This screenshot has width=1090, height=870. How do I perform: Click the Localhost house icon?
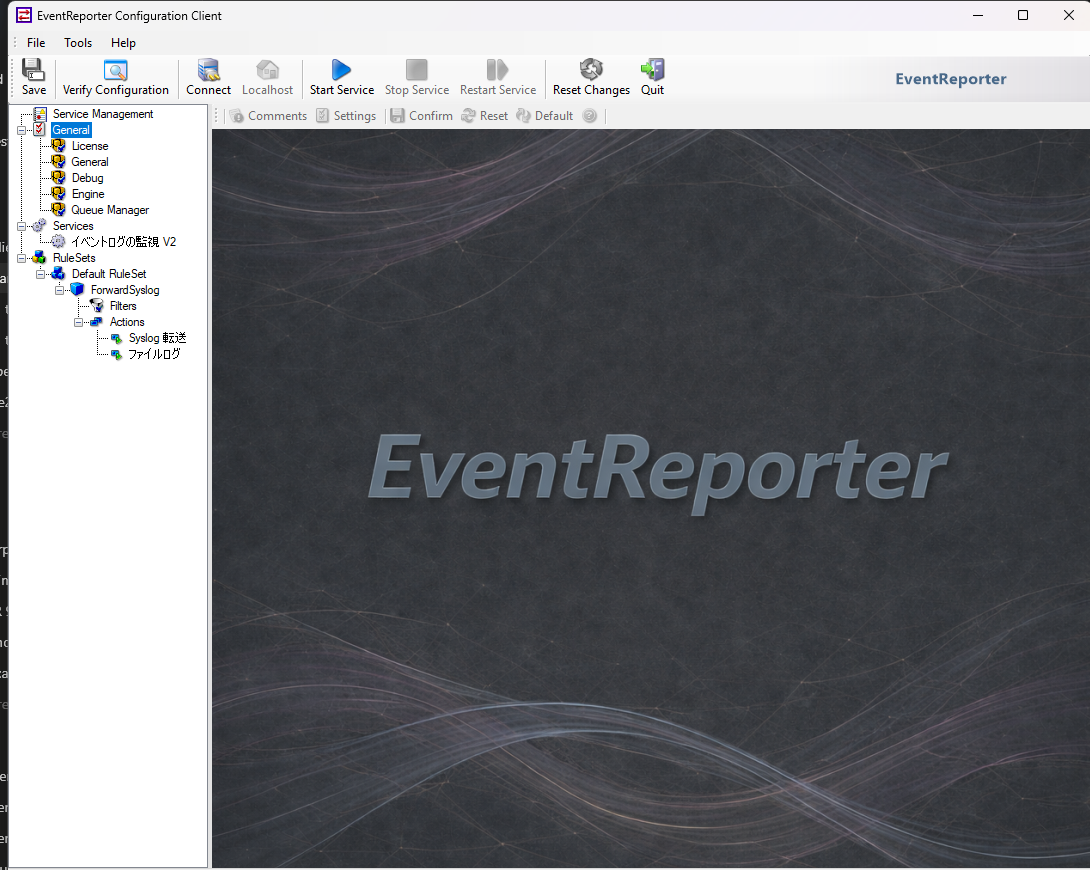click(267, 69)
